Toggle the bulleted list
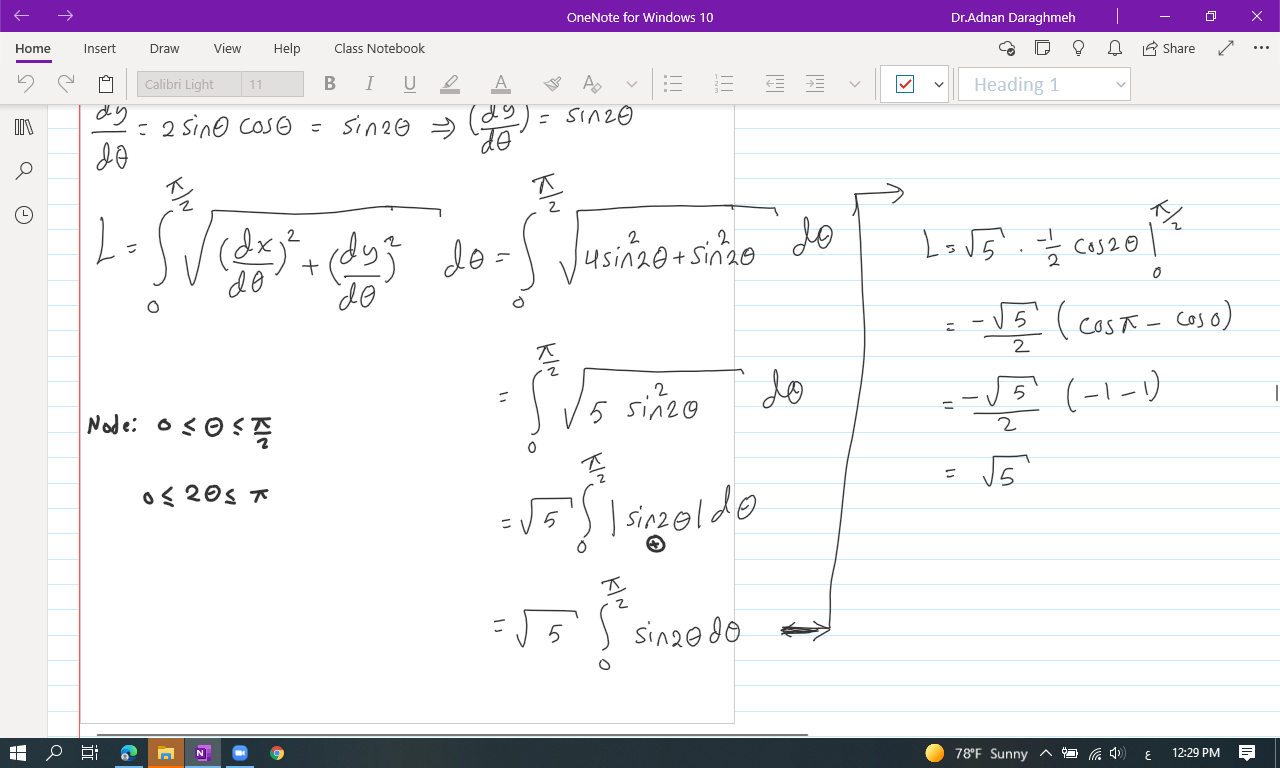Viewport: 1280px width, 768px height. 673,84
